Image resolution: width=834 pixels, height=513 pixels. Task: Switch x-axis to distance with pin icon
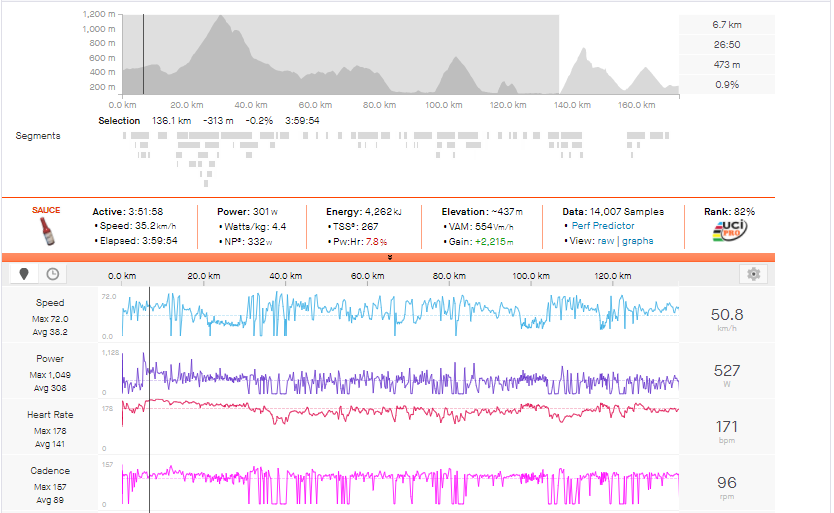tap(25, 274)
